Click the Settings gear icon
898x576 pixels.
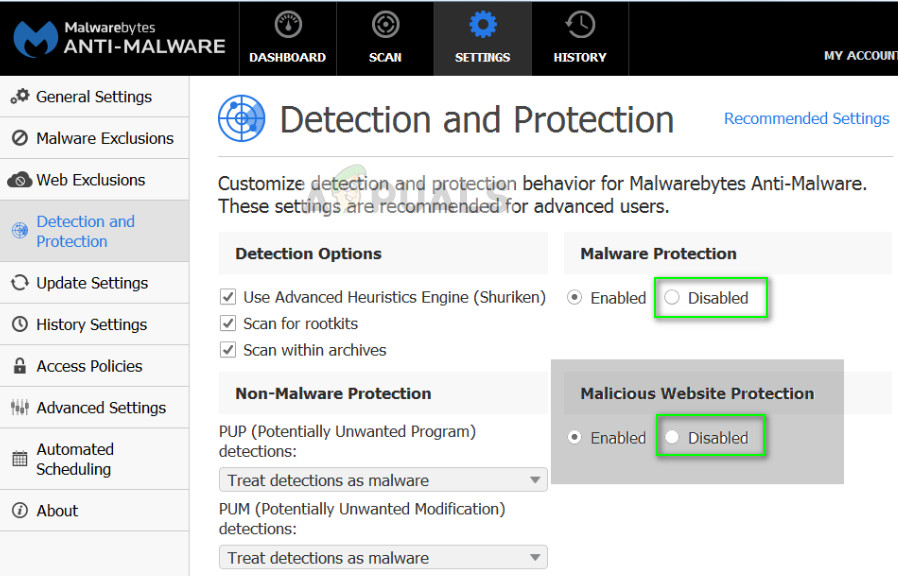coord(482,23)
